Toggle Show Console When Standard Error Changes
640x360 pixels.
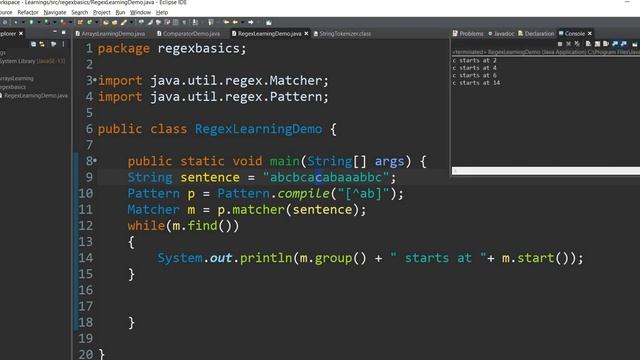[624, 44]
